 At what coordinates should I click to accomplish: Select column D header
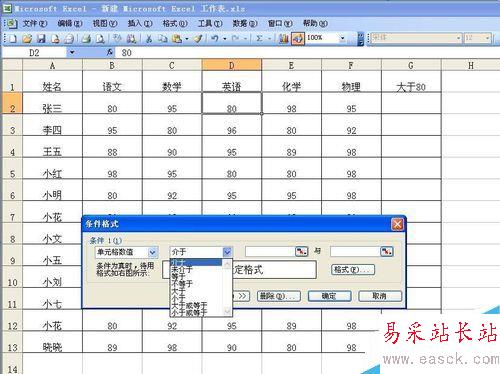point(232,65)
